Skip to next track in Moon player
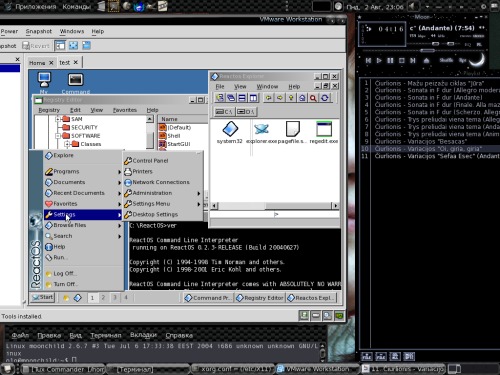Image resolution: width=500 pixels, height=375 pixels. point(413,60)
